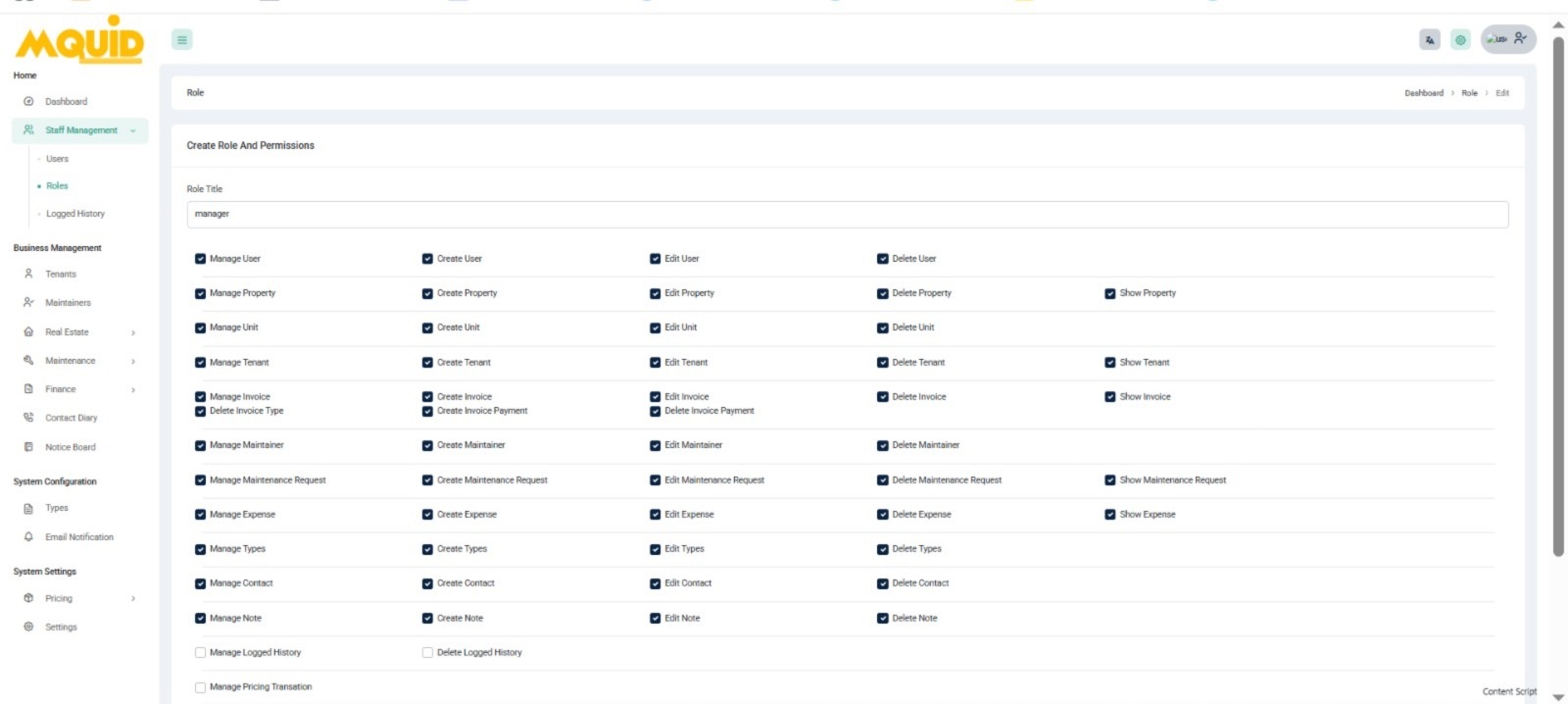
Task: Click the System Configuration section label
Action: (x=55, y=481)
